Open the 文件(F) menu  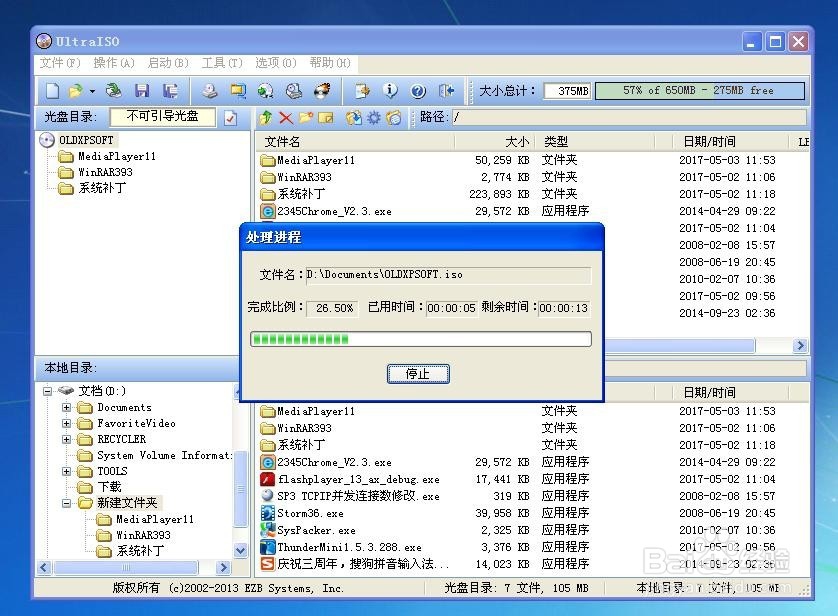tap(60, 63)
